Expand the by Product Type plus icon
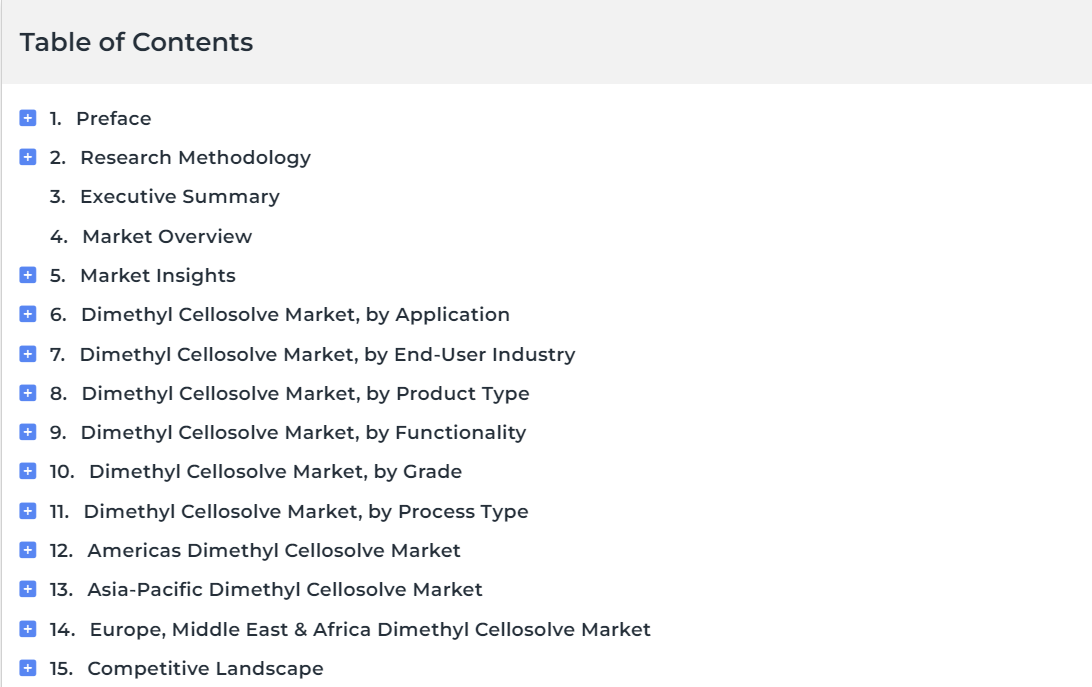 click(x=28, y=393)
